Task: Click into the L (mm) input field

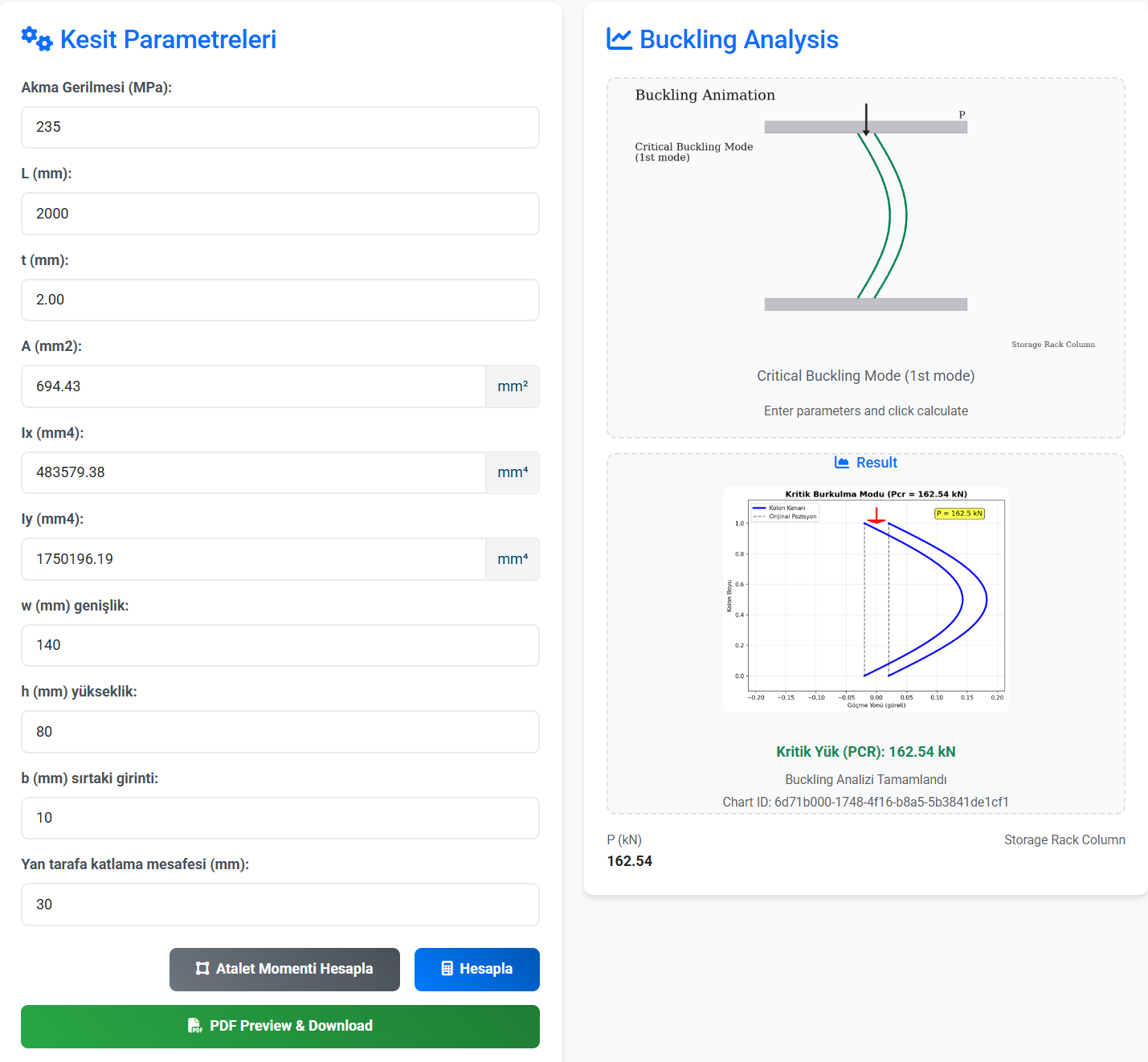Action: [280, 214]
